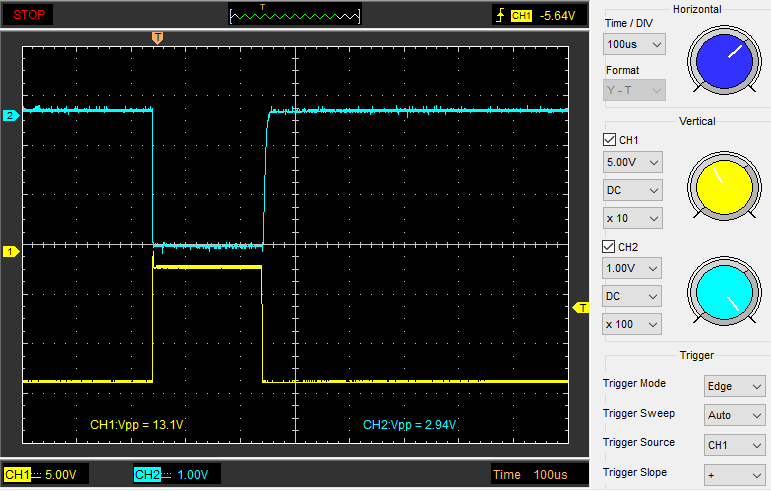The height and width of the screenshot is (491, 771).
Task: Click the cyan CH2 vertical knob
Action: pos(722,294)
